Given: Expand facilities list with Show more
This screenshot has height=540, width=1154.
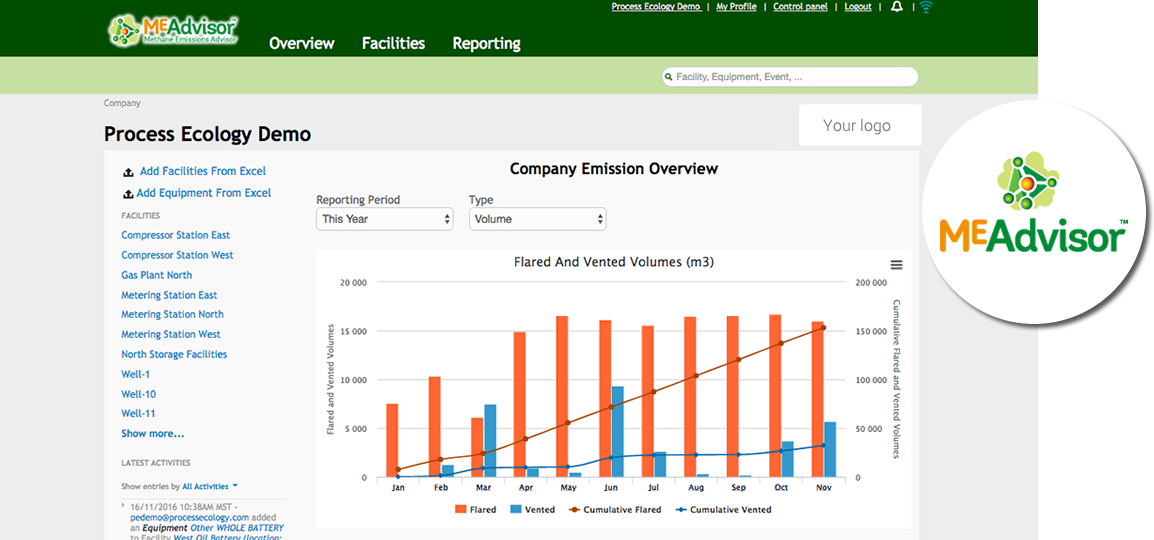Looking at the screenshot, I should pos(153,434).
